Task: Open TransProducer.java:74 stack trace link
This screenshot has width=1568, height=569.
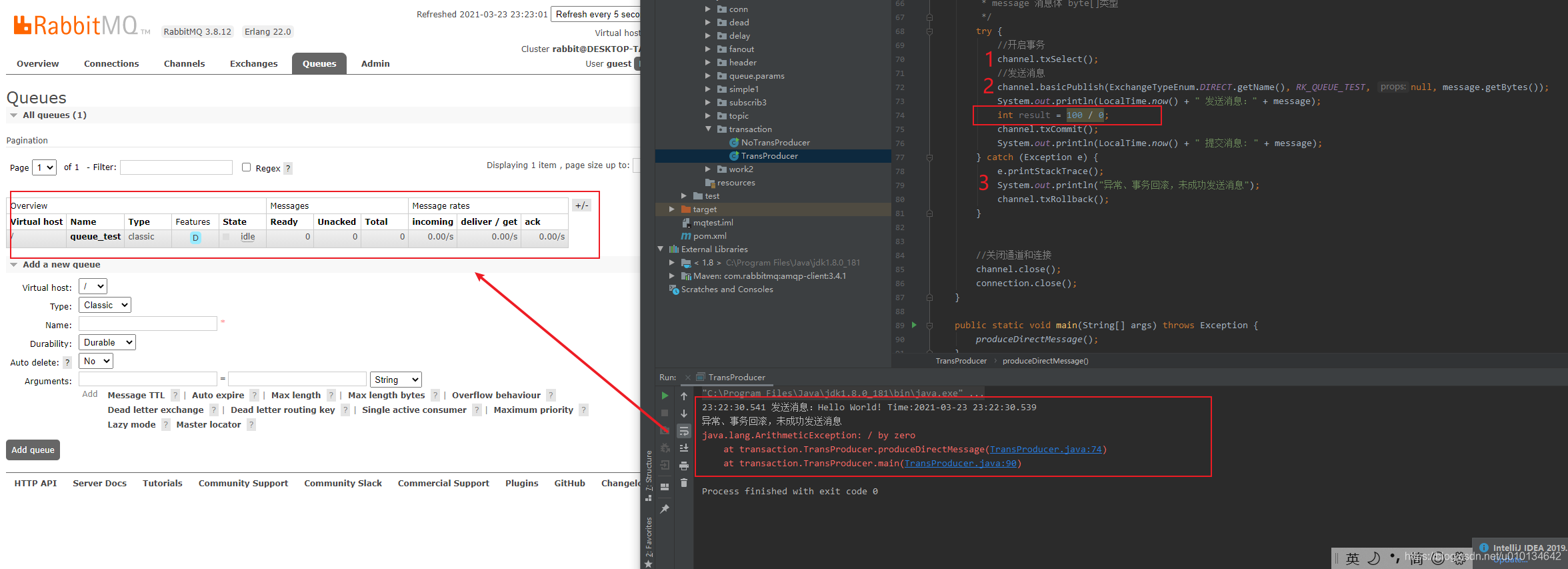Action: pos(1045,450)
